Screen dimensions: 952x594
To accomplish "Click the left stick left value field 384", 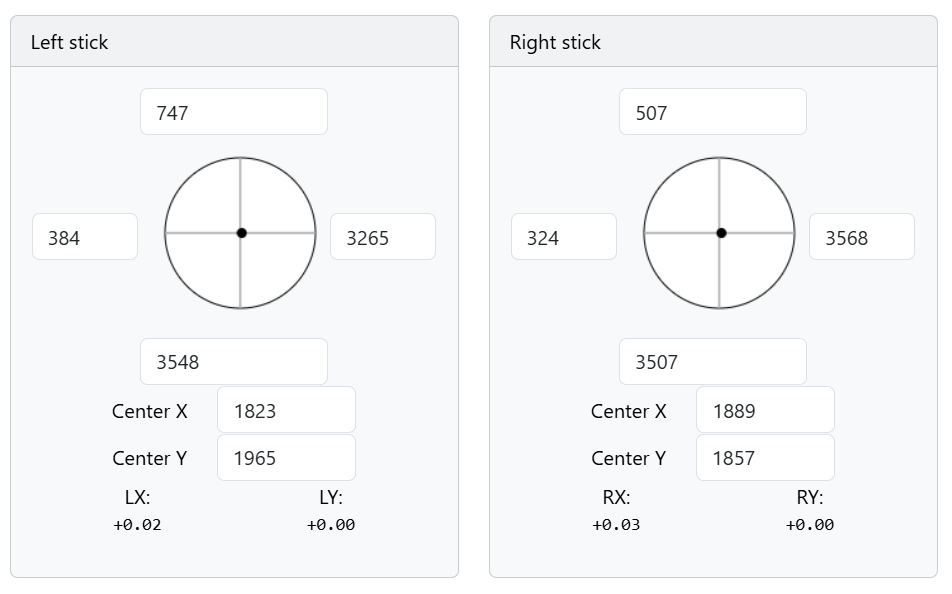I will [85, 237].
